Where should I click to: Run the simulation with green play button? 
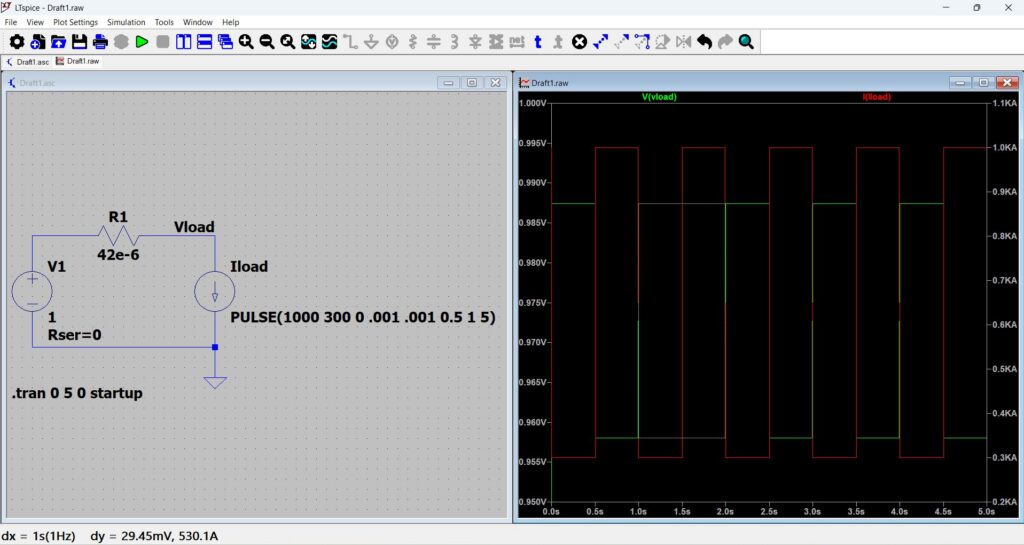[x=142, y=42]
